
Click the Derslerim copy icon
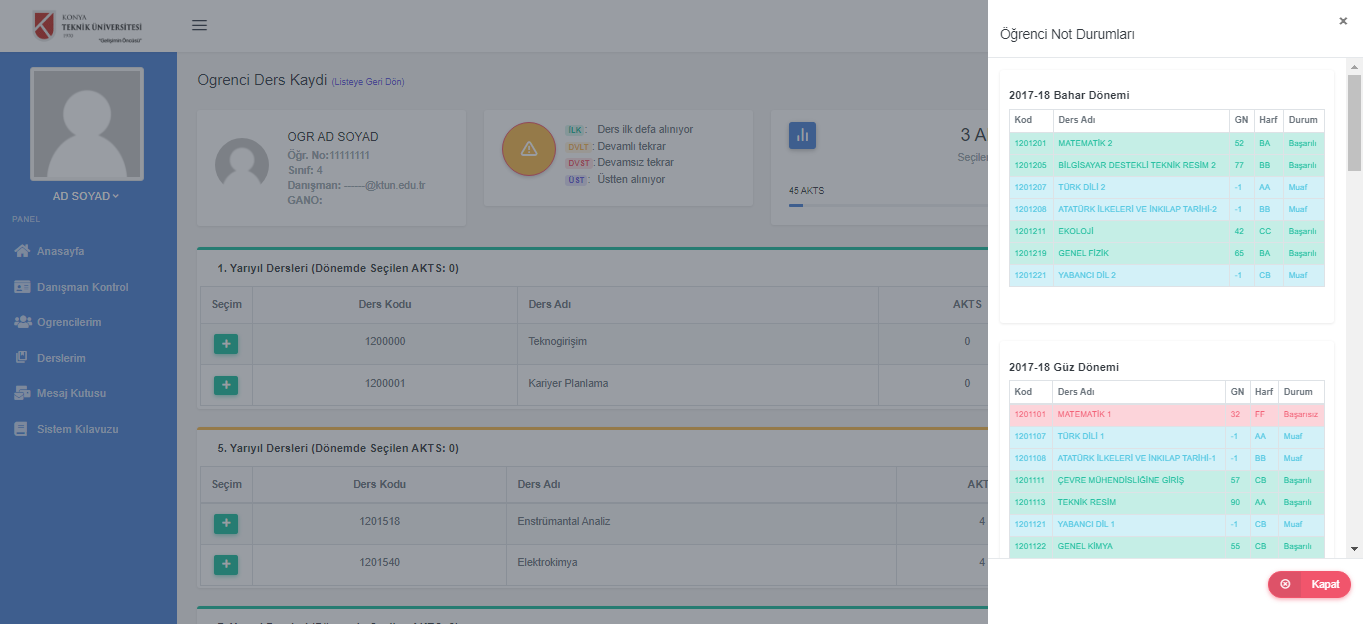(x=22, y=358)
